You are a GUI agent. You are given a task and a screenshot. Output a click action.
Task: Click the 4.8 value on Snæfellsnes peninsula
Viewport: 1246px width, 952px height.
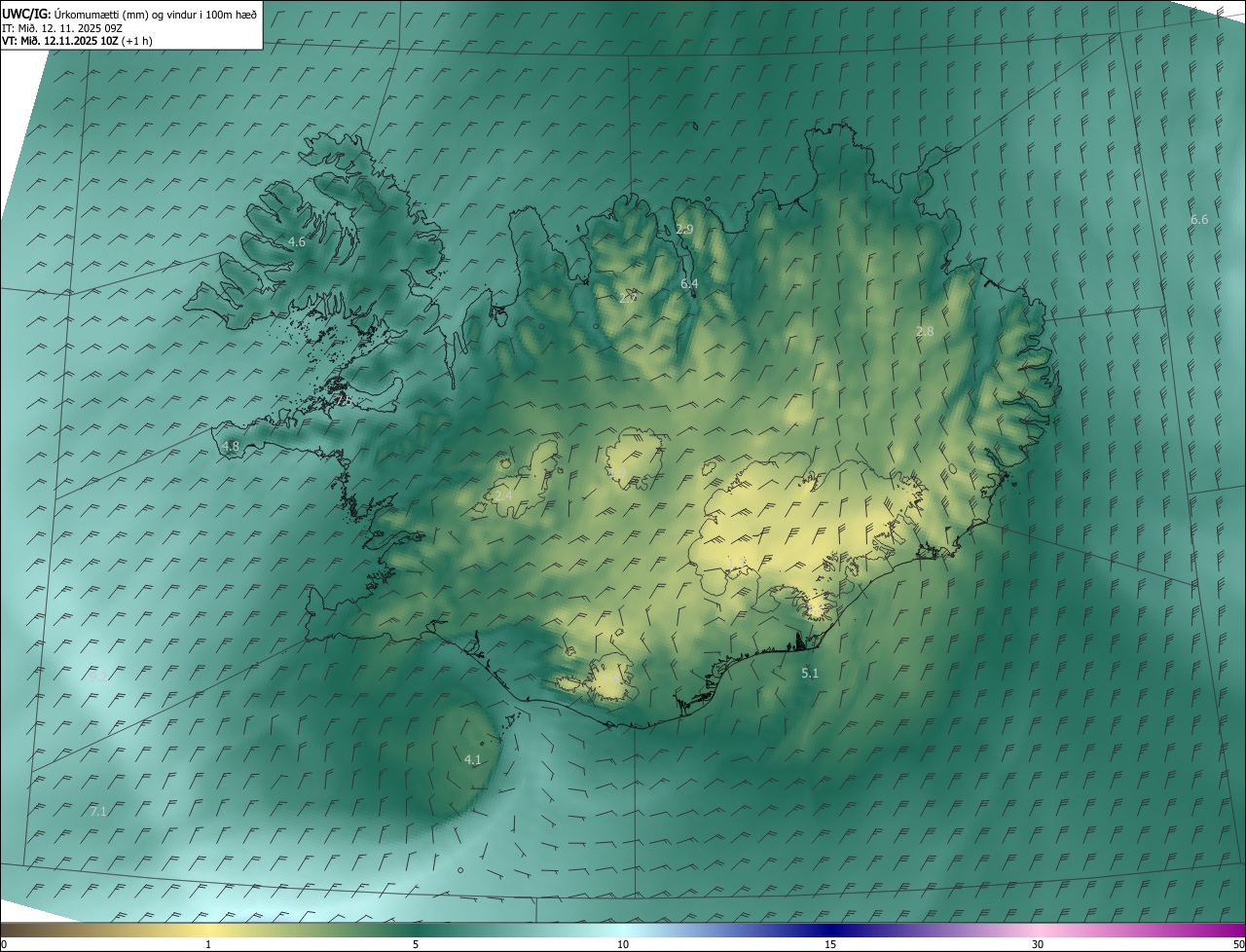pos(231,446)
